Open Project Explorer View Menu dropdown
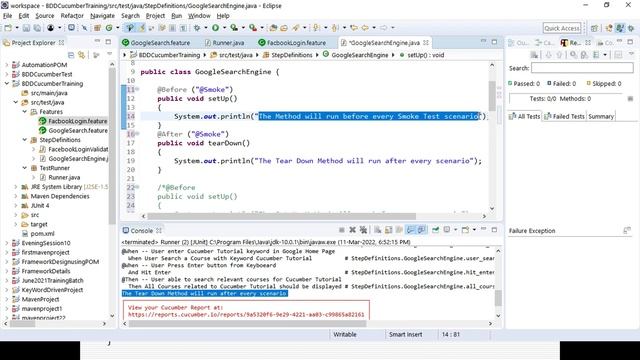Image resolution: width=640 pixels, height=360 pixels. pyautogui.click(x=109, y=55)
